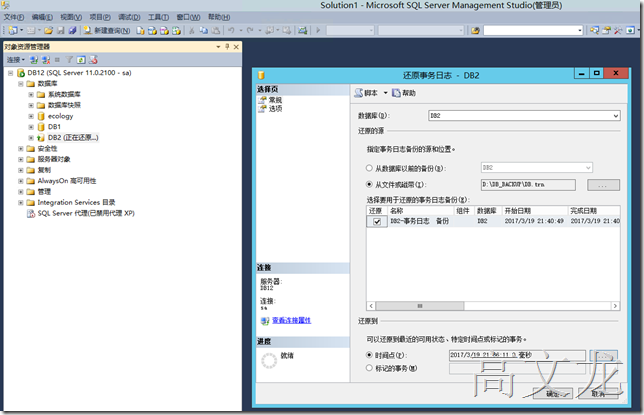Click the 新建查询(N) new query button
Image resolution: width=644 pixels, height=415 pixels.
107,30
